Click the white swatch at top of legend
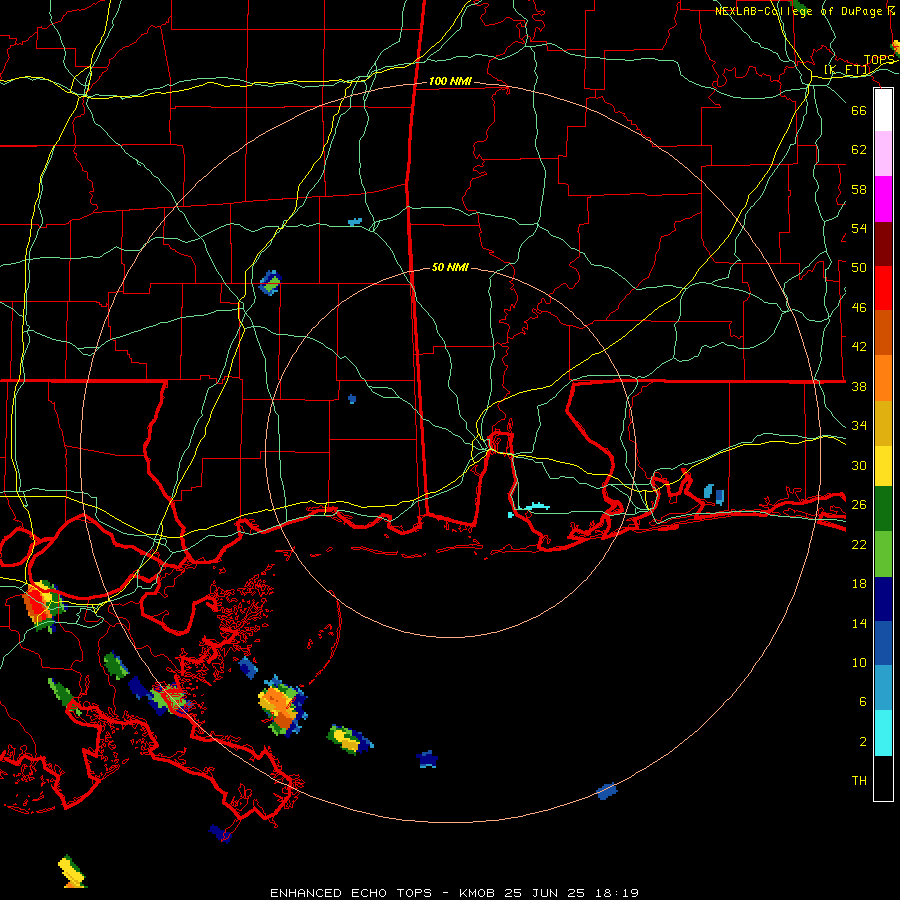The image size is (900, 900). point(883,110)
